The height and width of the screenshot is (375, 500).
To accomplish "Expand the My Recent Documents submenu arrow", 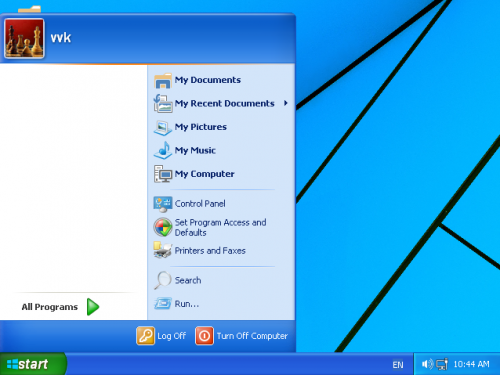I will (x=286, y=103).
